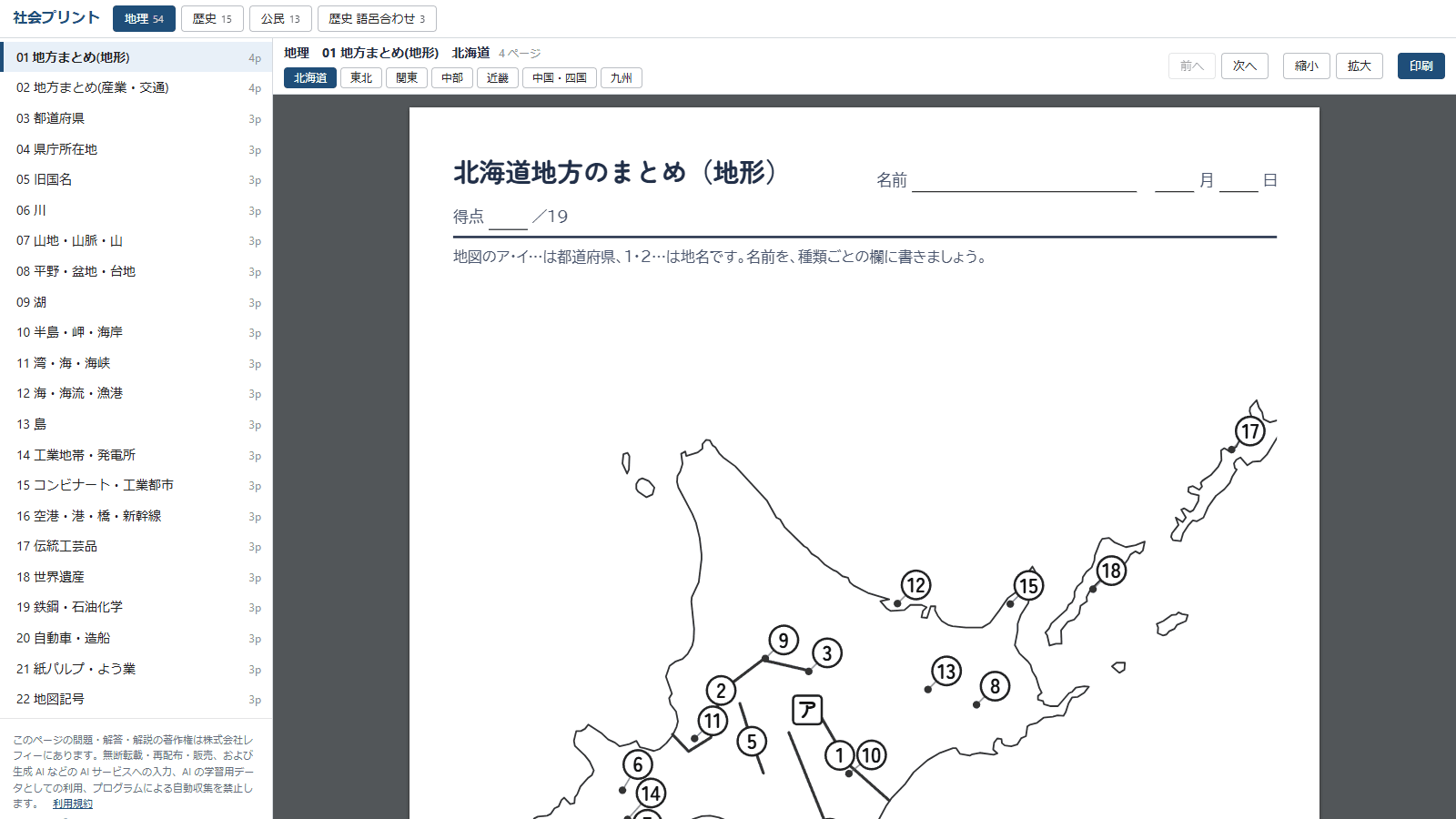Open 01 地方まとめ(地形) in sidebar
The height and width of the screenshot is (819, 1456).
pos(136,57)
